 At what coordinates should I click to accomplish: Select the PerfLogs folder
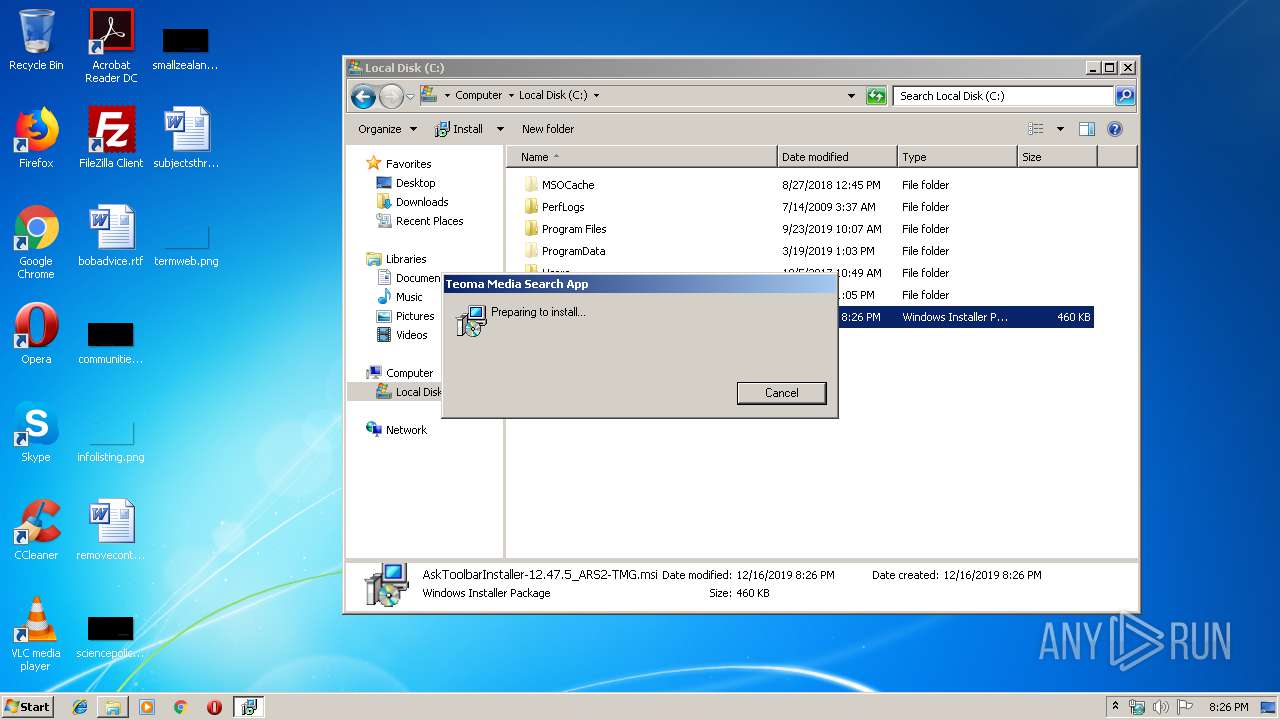tap(562, 207)
